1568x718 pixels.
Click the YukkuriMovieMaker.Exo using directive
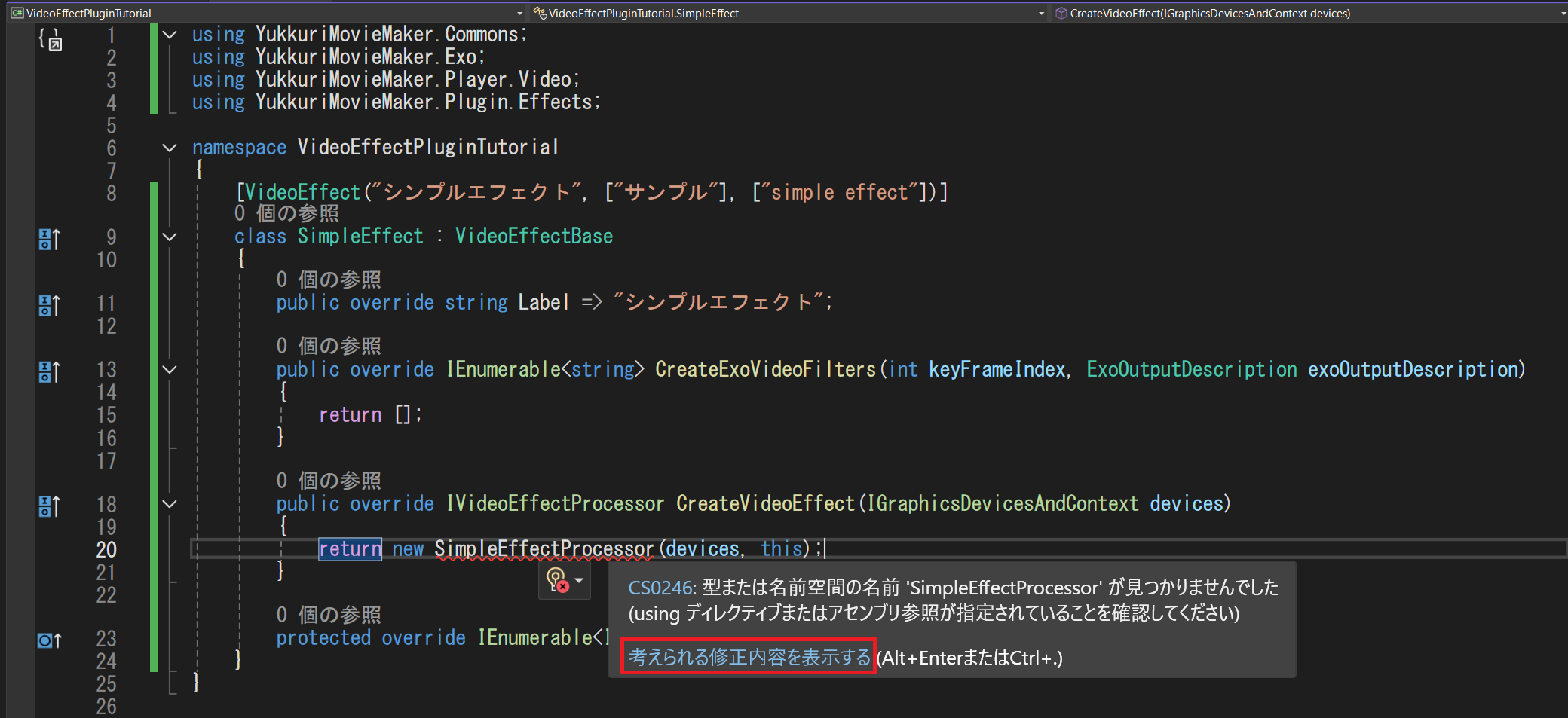(338, 57)
